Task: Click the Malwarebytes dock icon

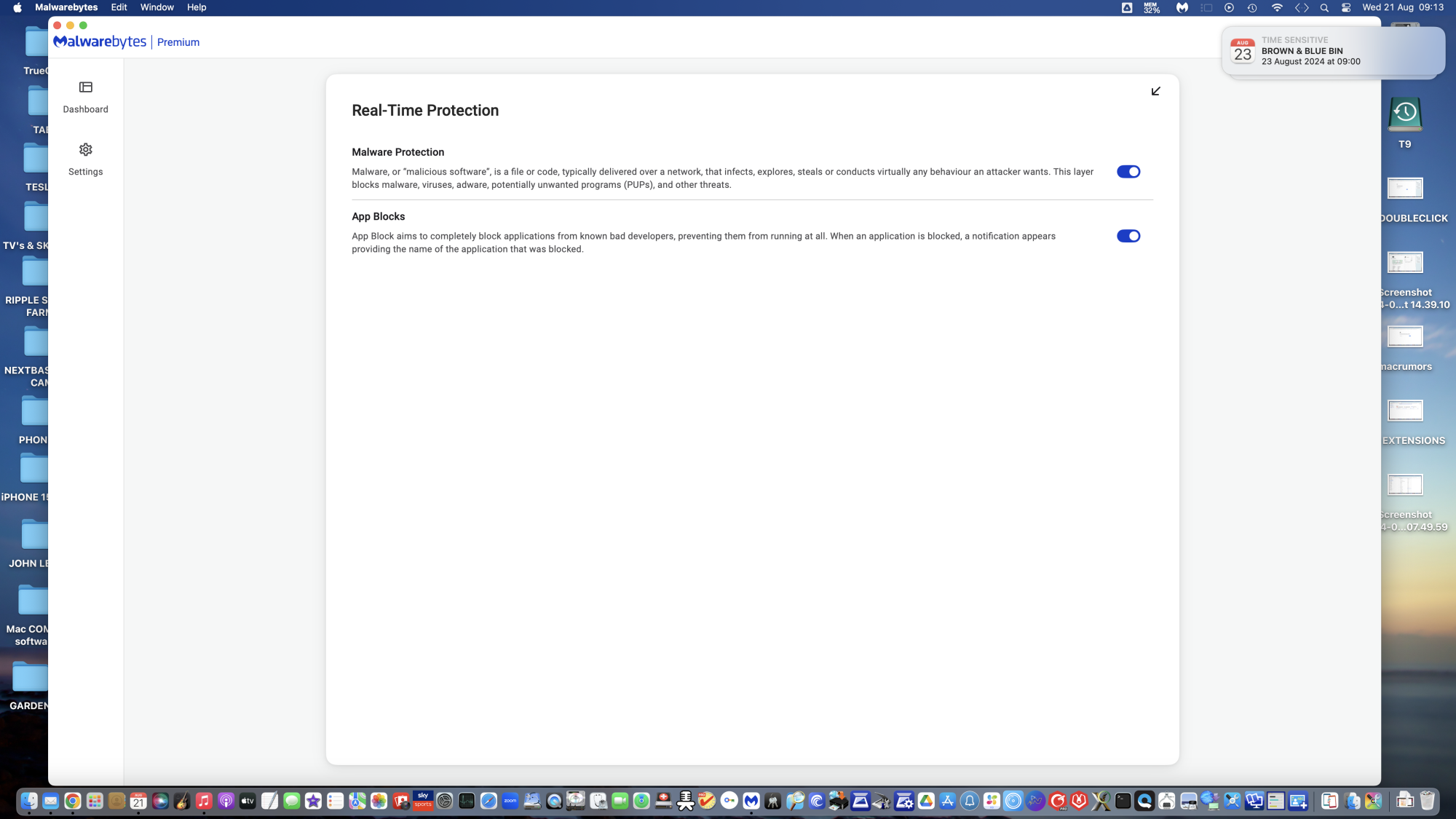Action: (x=751, y=801)
